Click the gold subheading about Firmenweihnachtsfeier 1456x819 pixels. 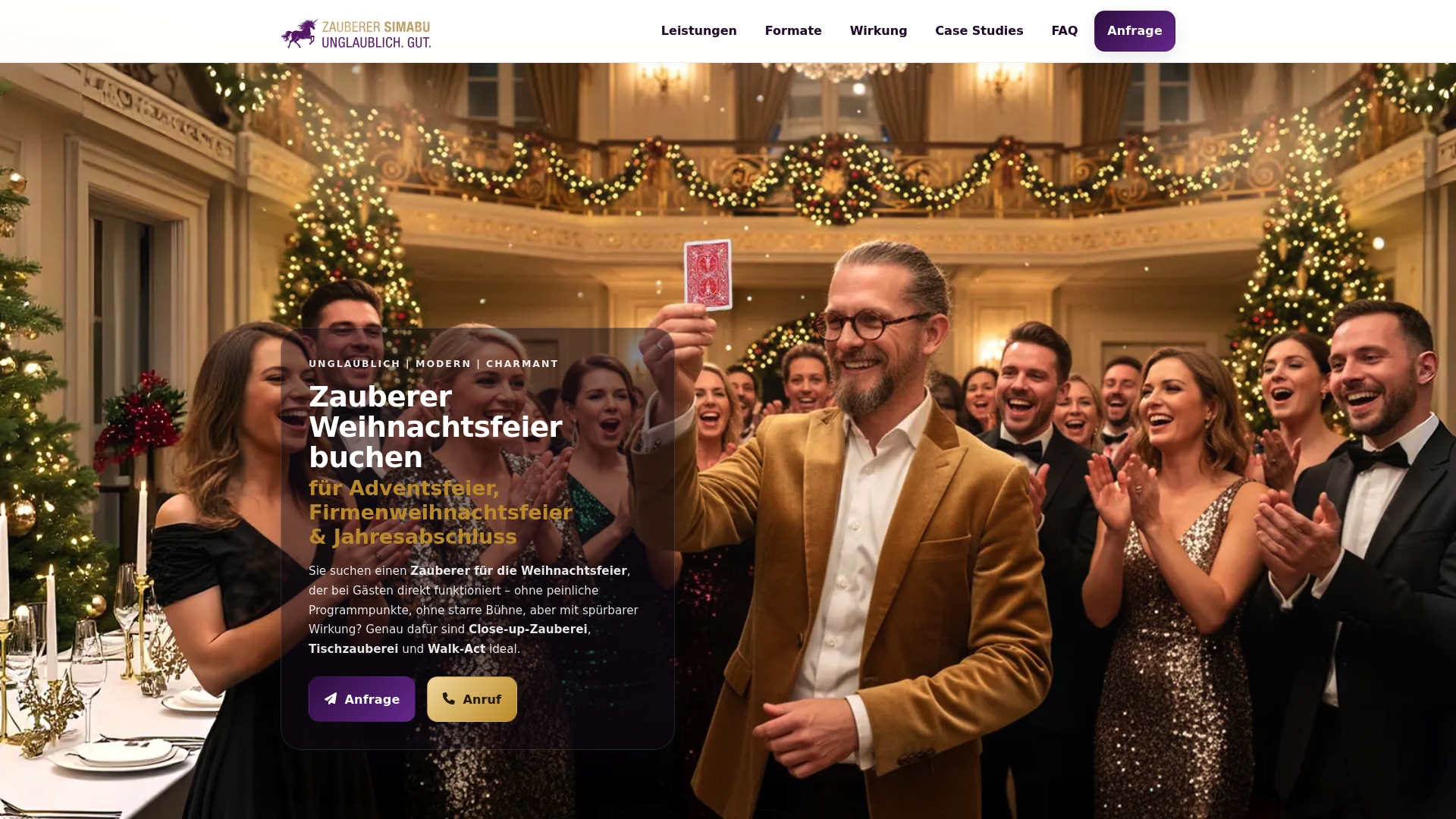(441, 512)
